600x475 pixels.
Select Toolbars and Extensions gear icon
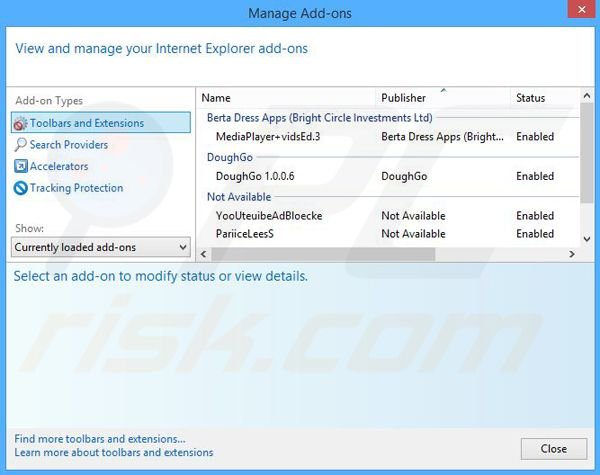[20, 123]
